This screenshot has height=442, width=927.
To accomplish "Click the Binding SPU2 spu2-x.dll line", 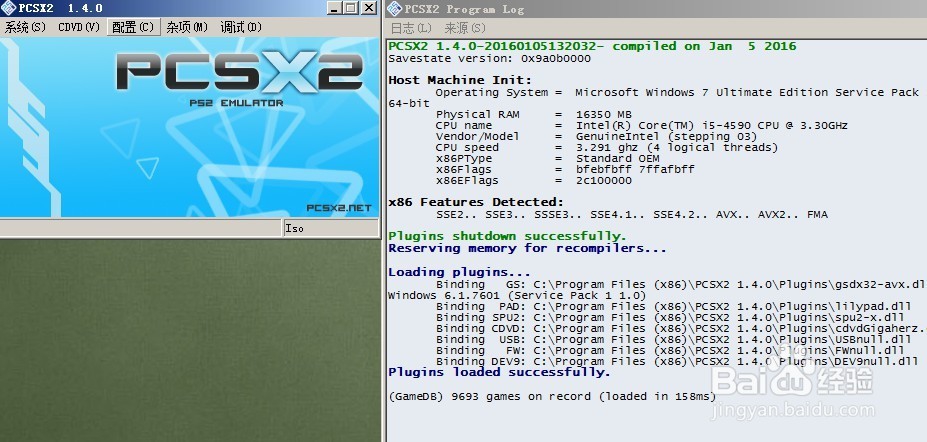I will (x=670, y=317).
